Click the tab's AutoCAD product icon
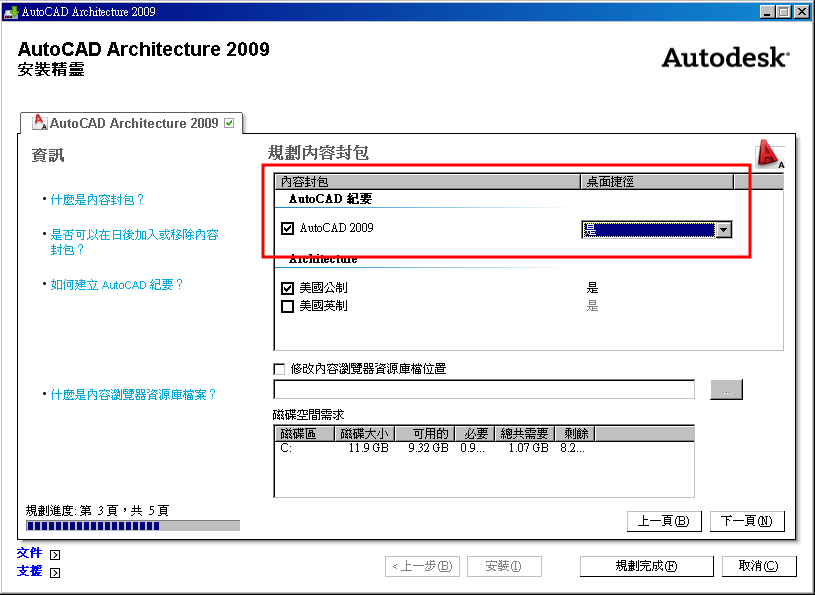The height and width of the screenshot is (595, 815). coord(40,123)
